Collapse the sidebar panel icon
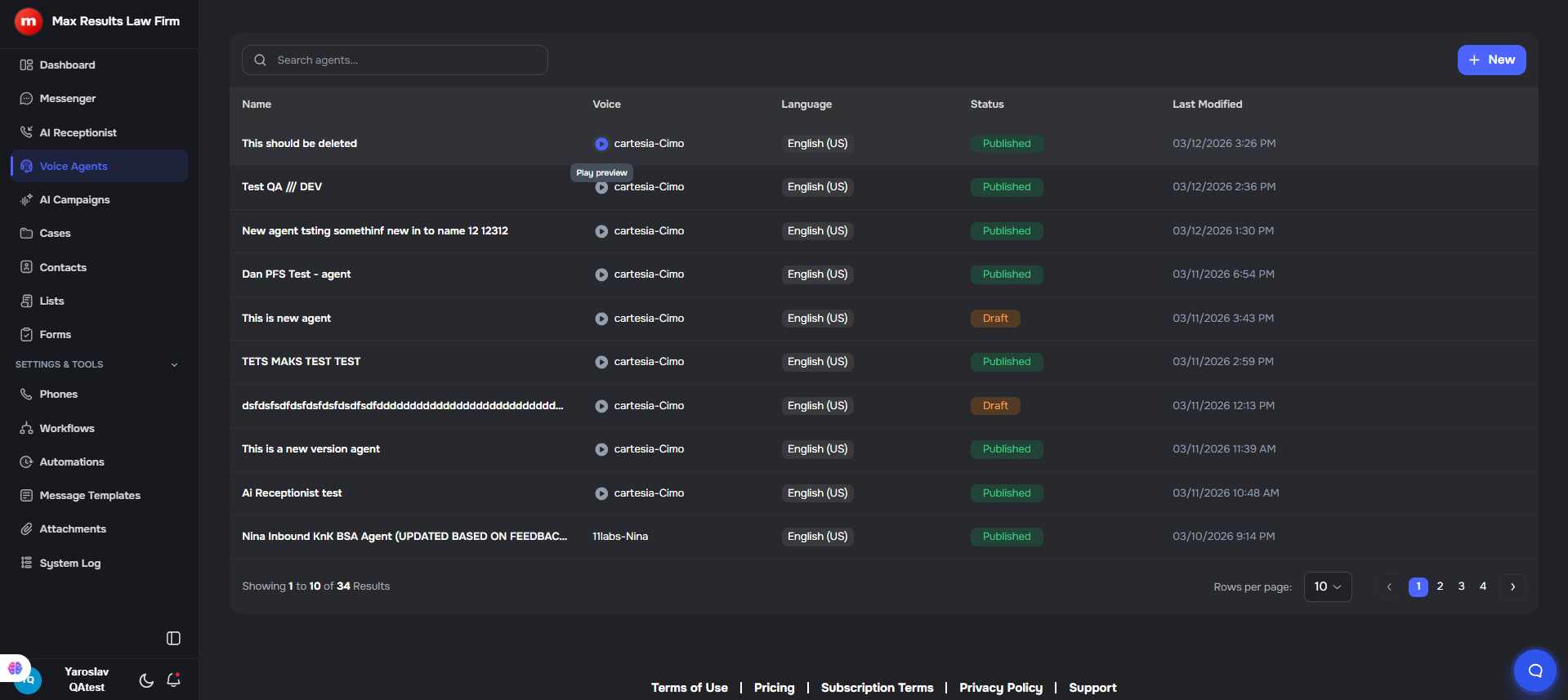Screen dimensions: 1568x700 pyautogui.click(x=173, y=638)
